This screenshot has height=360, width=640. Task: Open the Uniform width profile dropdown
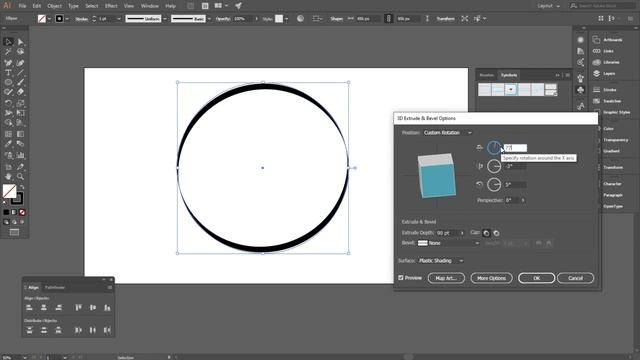pos(165,19)
